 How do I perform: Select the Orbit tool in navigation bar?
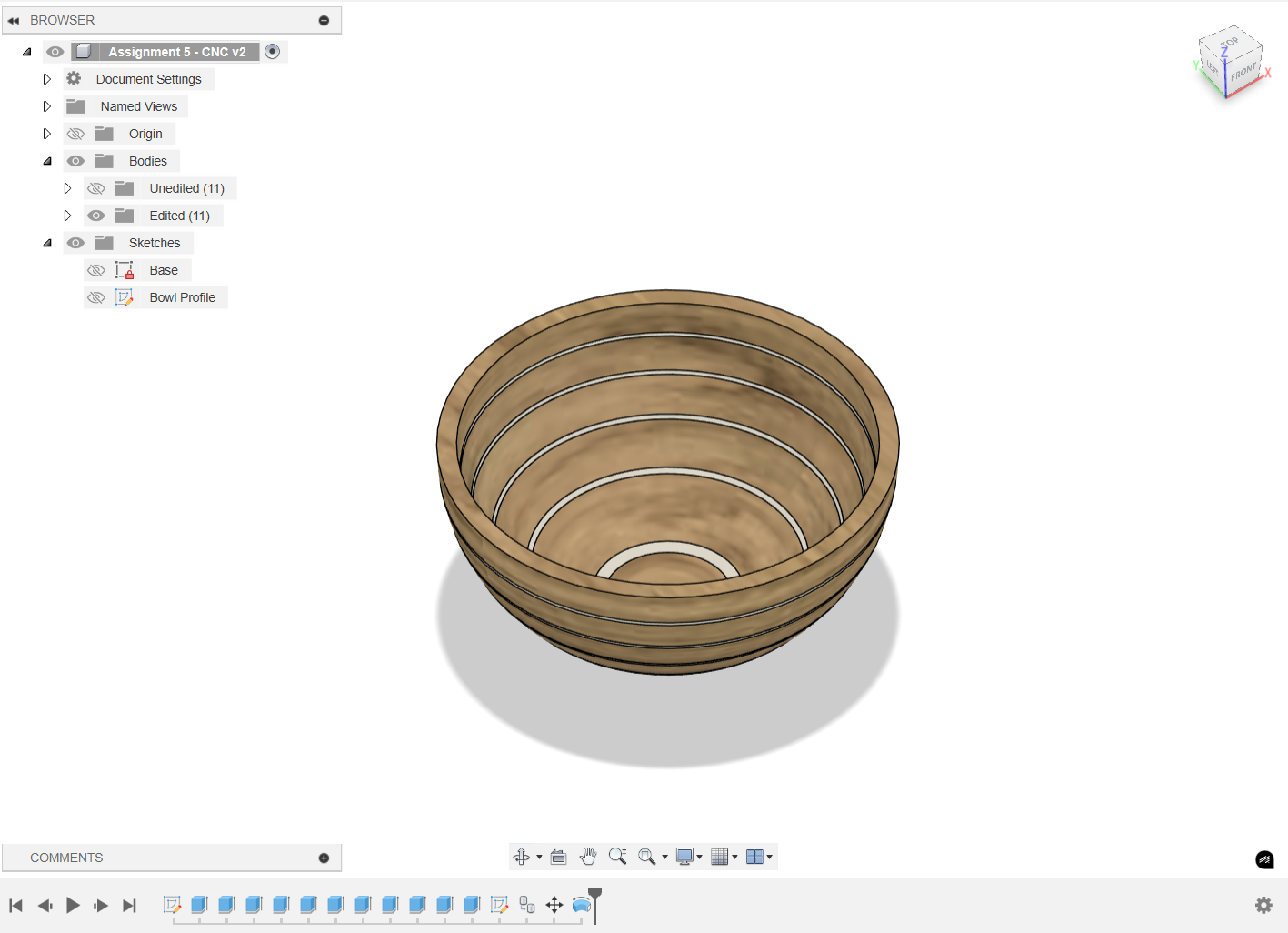523,856
